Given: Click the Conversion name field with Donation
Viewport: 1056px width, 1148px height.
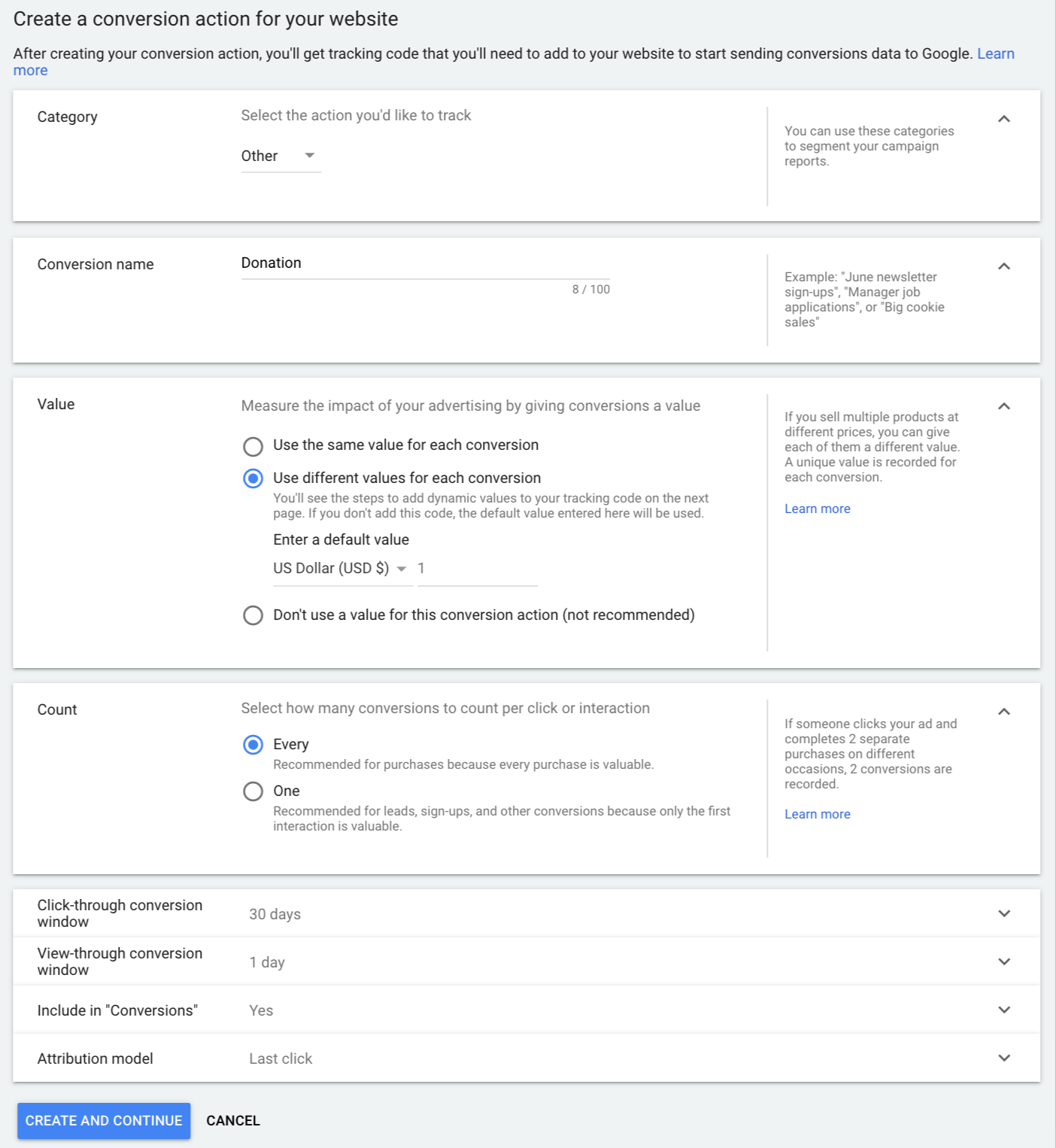Looking at the screenshot, I should [424, 263].
